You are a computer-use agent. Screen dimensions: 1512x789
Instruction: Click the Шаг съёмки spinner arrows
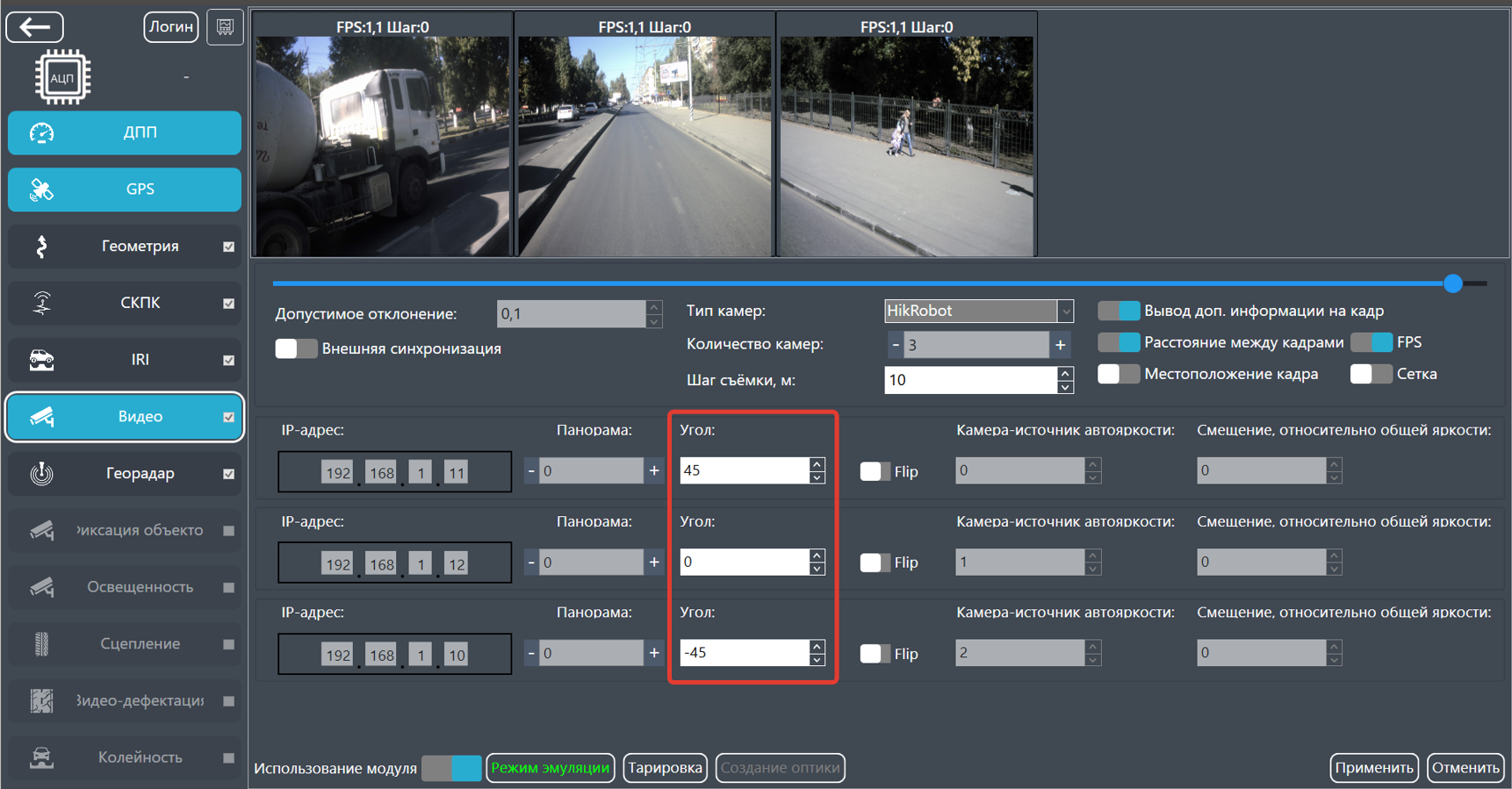point(1065,380)
